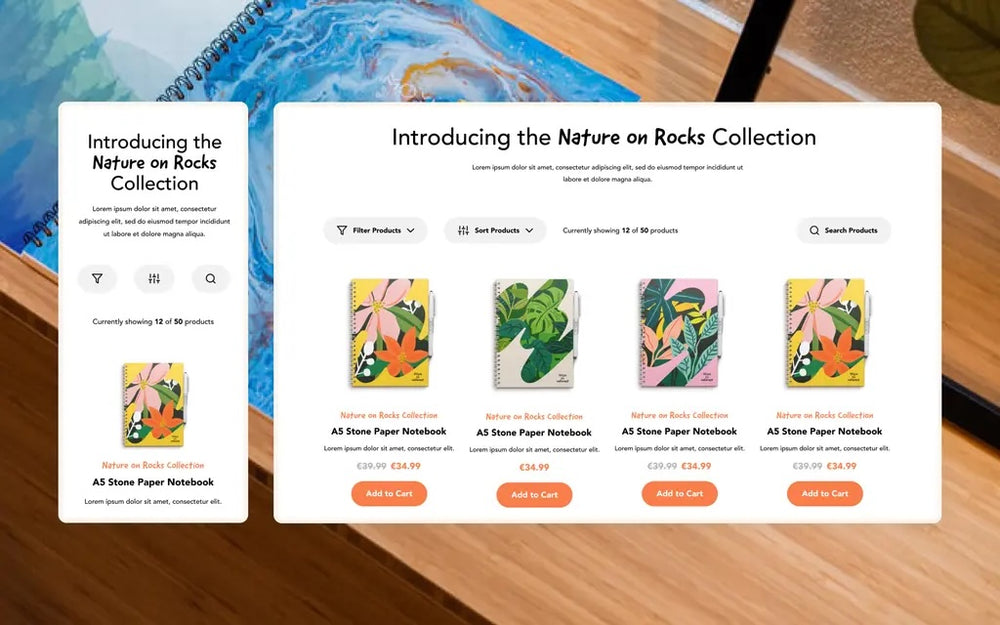The height and width of the screenshot is (625, 1000).
Task: Add green monstera notebook to cart
Action: click(534, 495)
